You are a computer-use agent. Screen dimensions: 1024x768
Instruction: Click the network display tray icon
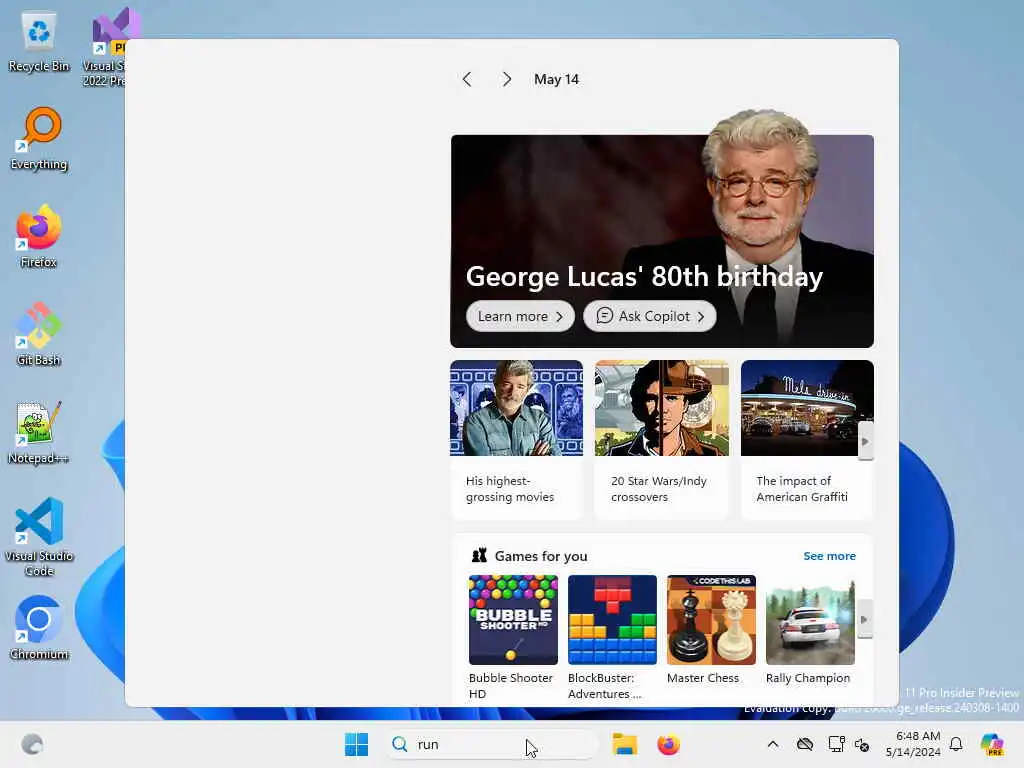836,744
